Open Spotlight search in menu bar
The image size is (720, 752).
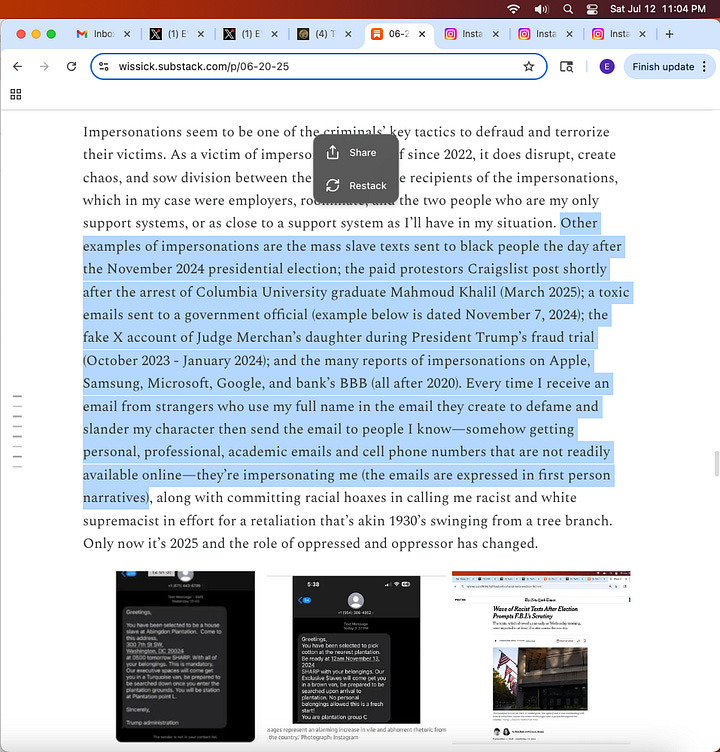point(568,9)
